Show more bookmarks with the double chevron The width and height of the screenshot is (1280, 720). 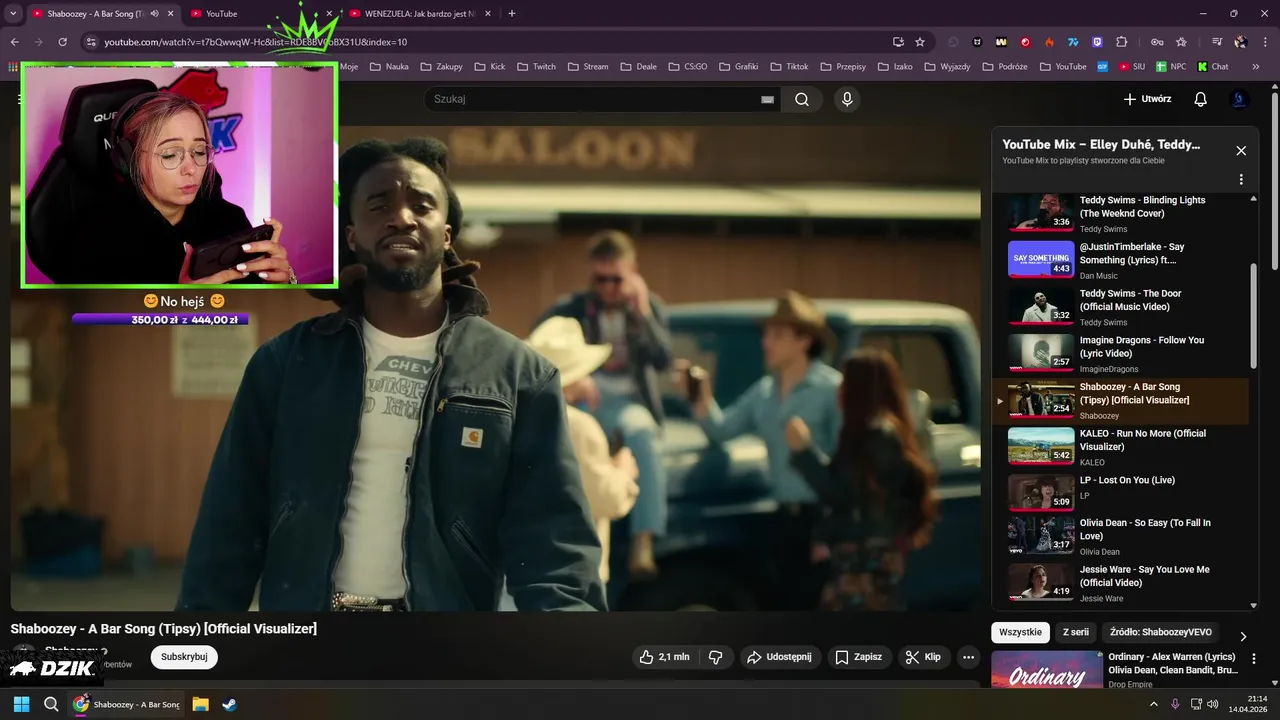click(1257, 67)
